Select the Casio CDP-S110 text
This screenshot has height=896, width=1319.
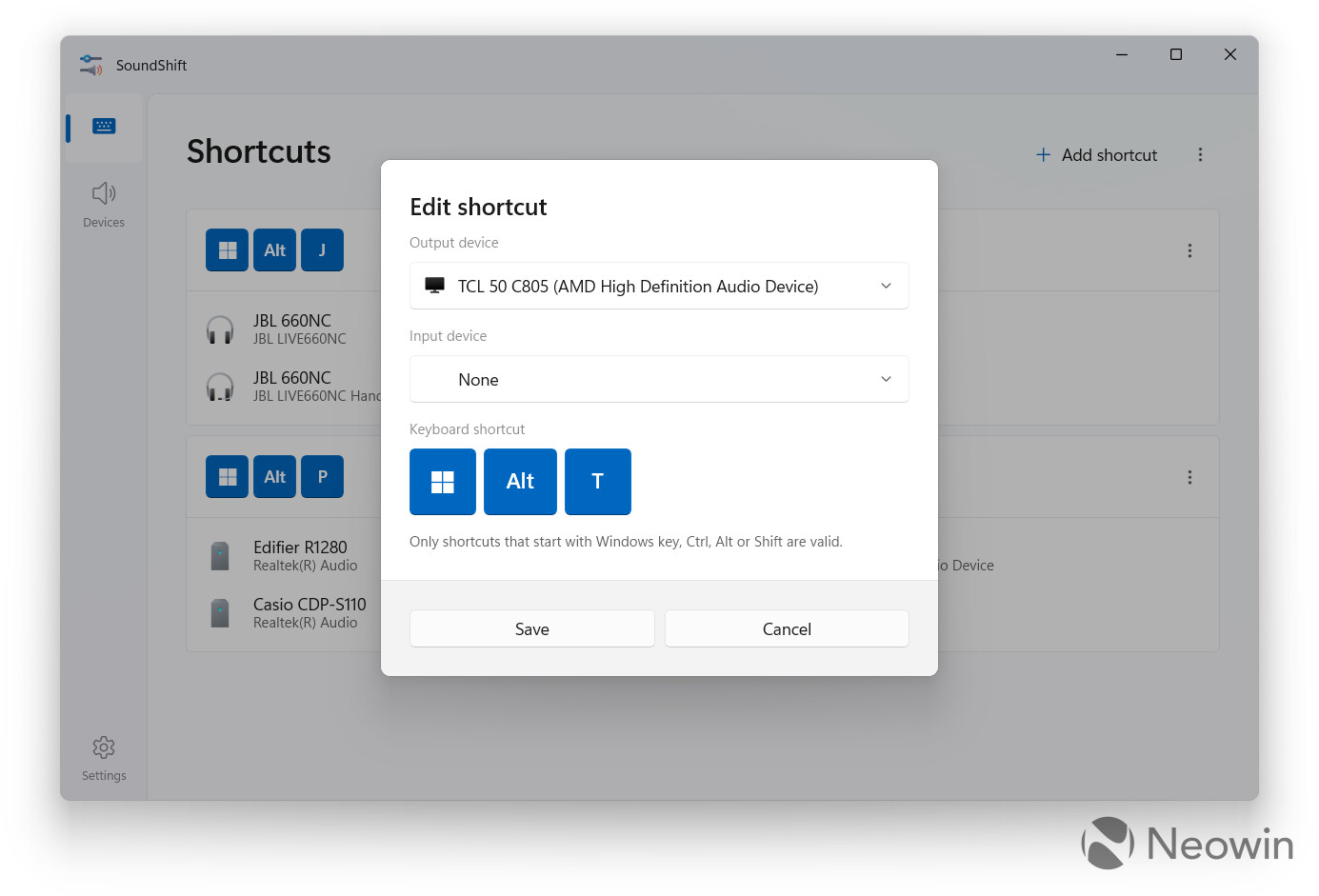click(x=310, y=605)
